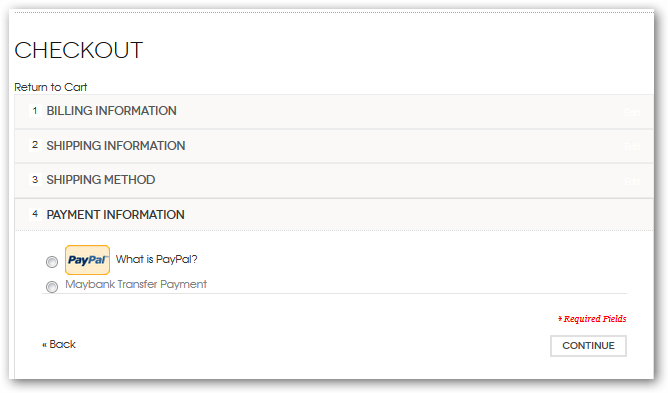The image size is (668, 393).
Task: Click the red Required Fields note
Action: tap(592, 319)
